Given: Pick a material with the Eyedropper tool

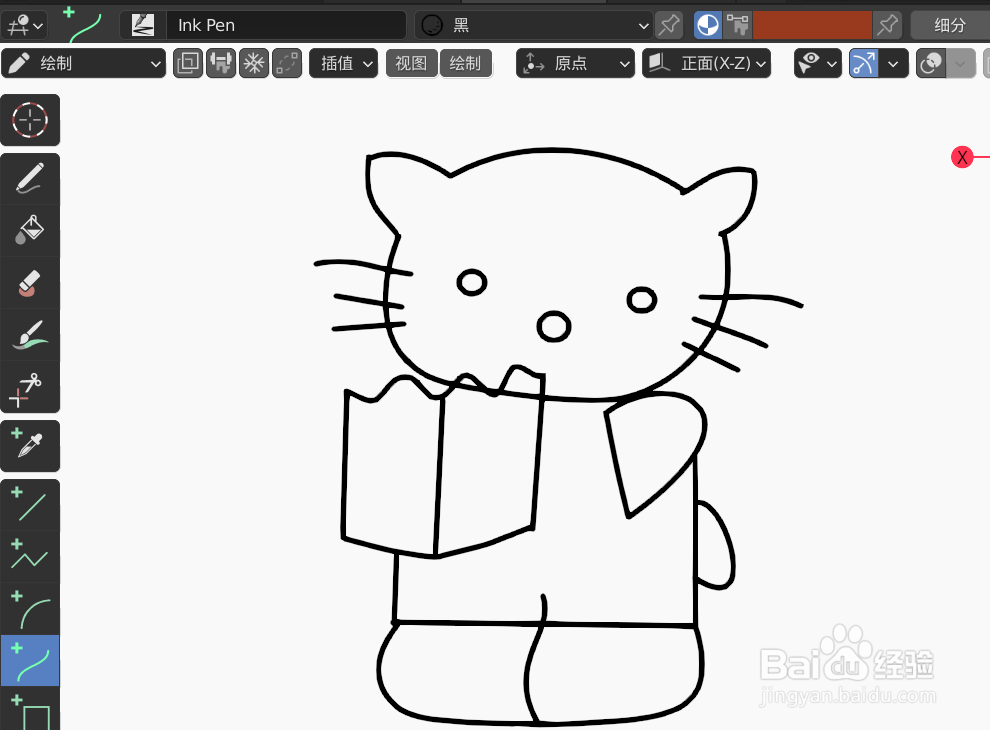Looking at the screenshot, I should (30, 446).
